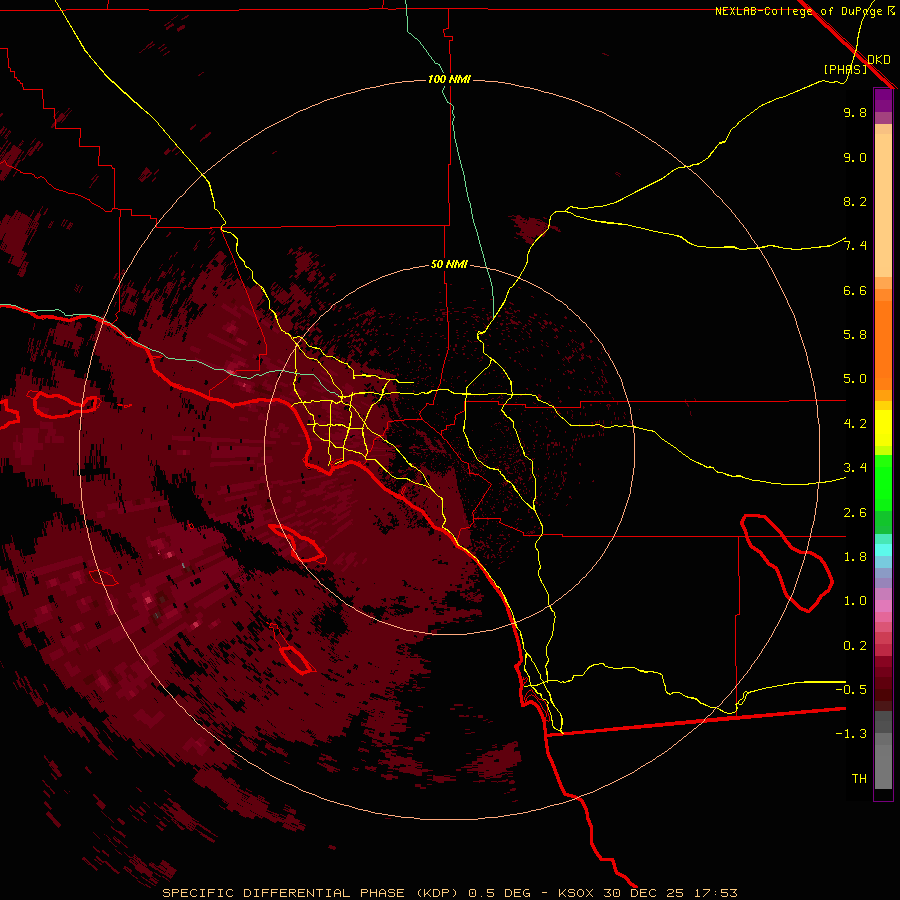900x900 pixels.
Task: Click the -0.5 legend value
Action: [851, 689]
